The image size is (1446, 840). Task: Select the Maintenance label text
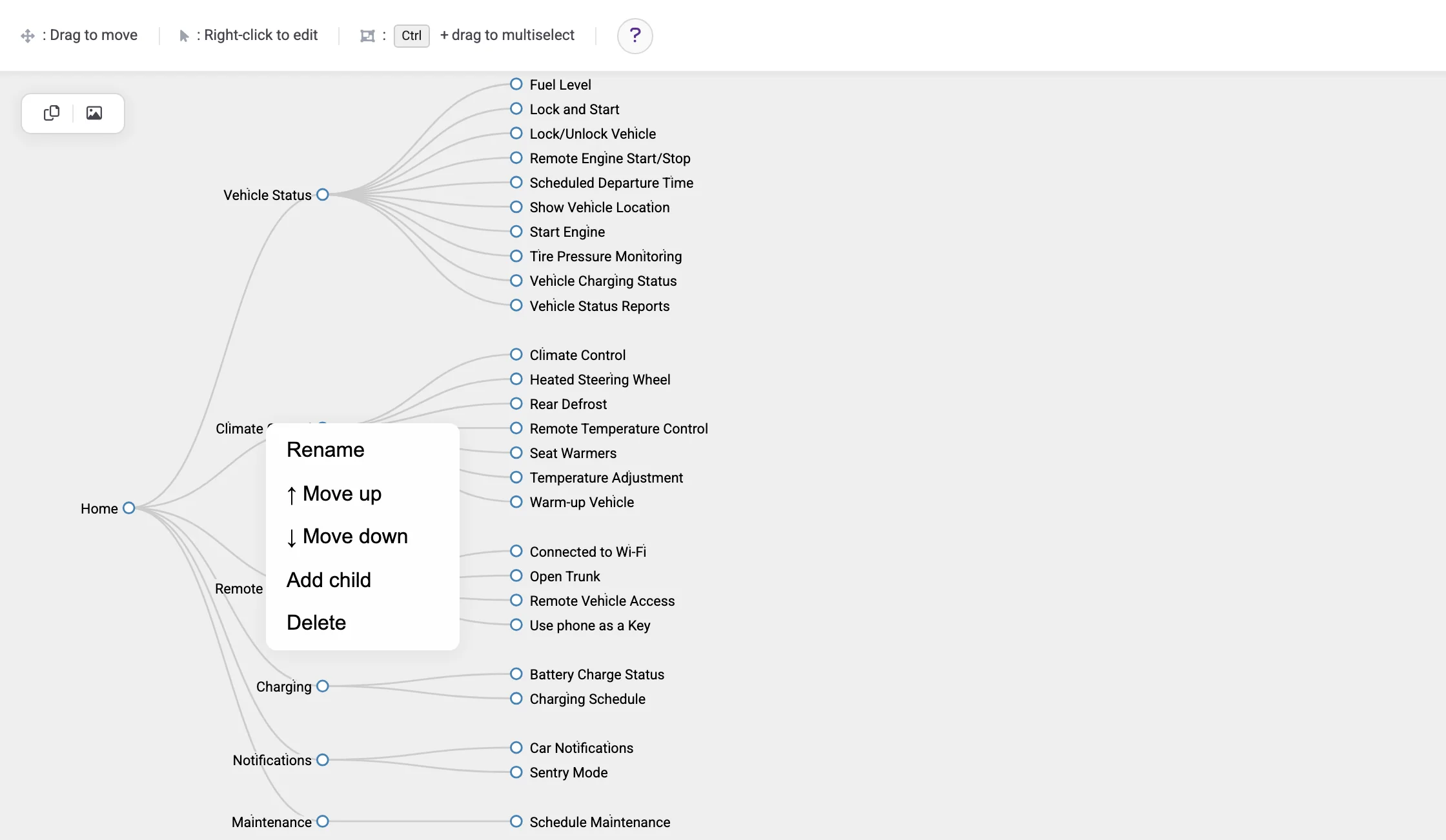click(272, 822)
